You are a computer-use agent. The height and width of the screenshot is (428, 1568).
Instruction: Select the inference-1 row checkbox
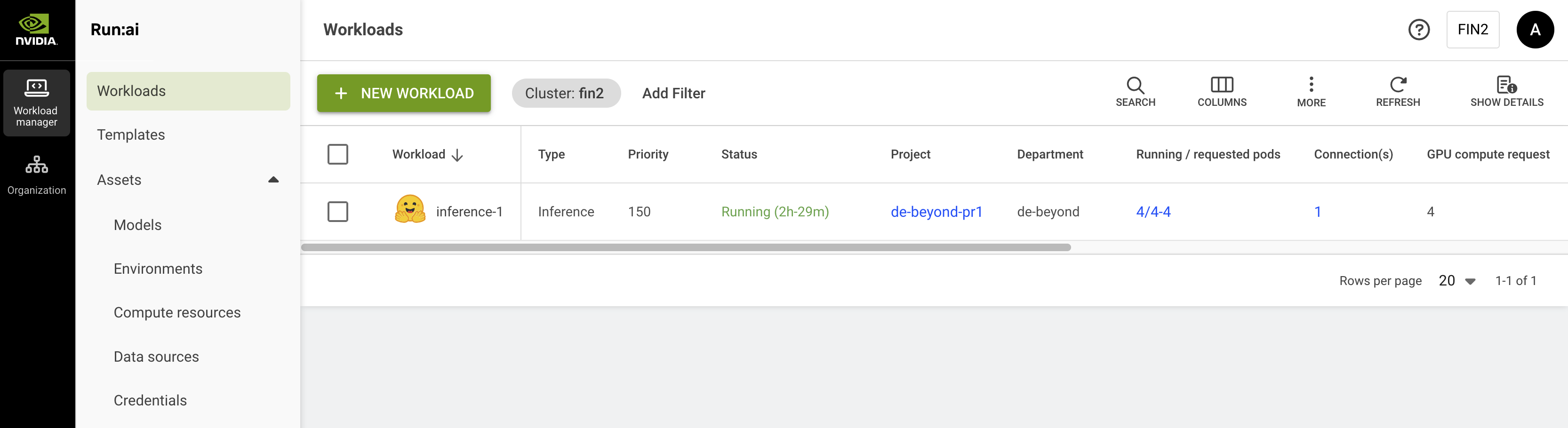click(x=338, y=212)
